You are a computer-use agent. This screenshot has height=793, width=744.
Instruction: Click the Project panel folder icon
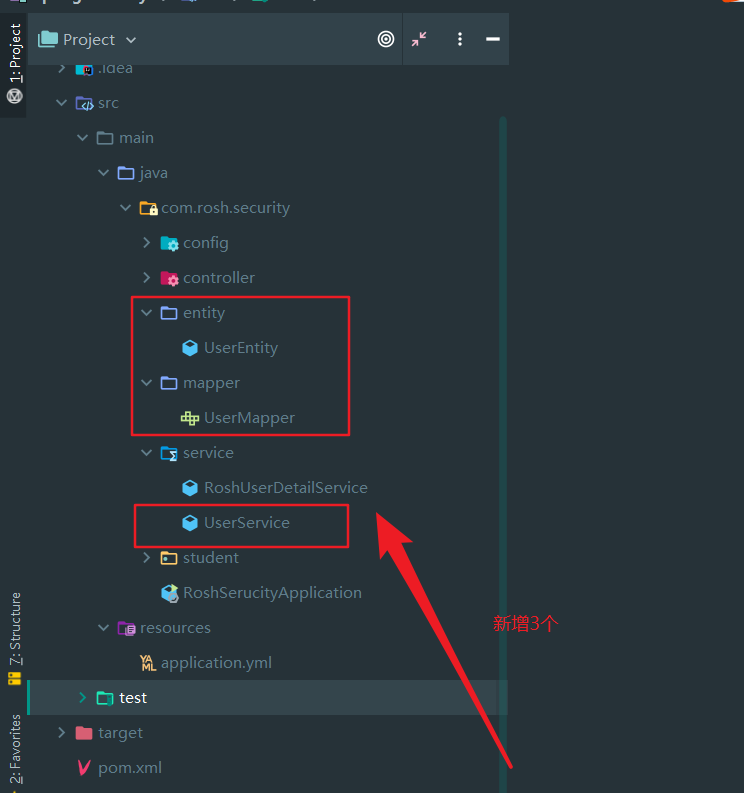click(48, 39)
